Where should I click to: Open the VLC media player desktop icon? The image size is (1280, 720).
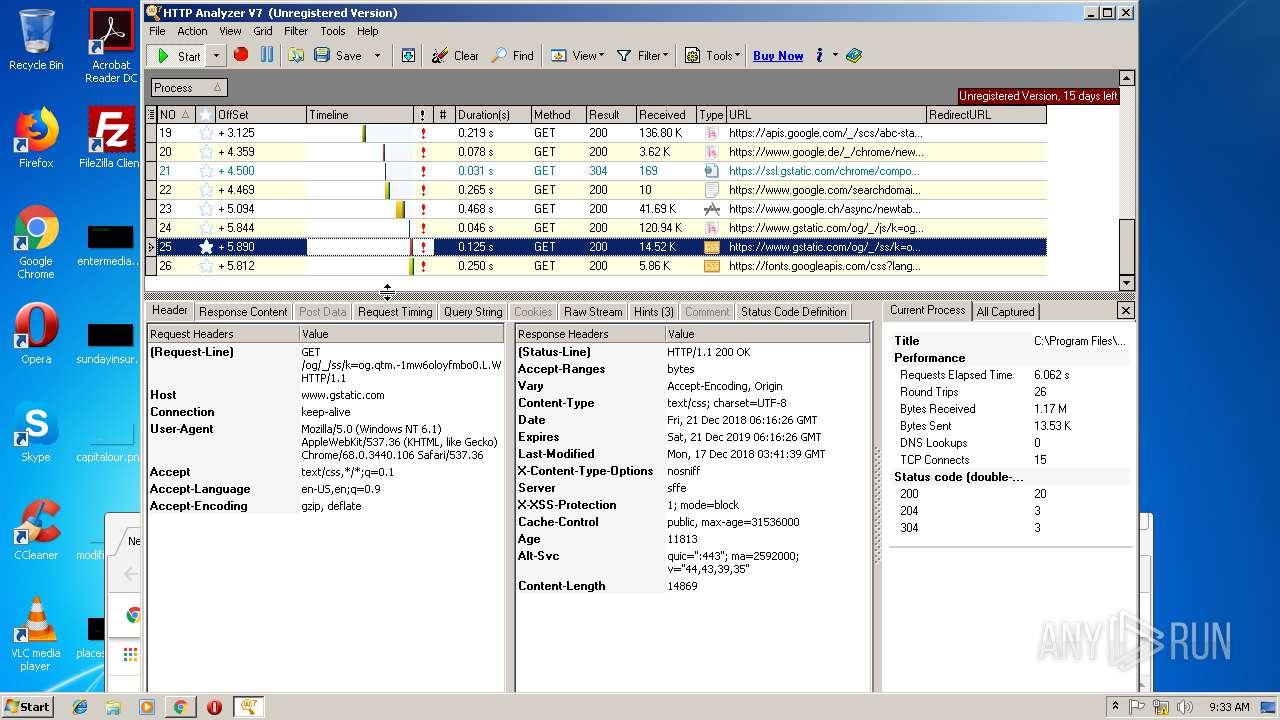(x=36, y=634)
